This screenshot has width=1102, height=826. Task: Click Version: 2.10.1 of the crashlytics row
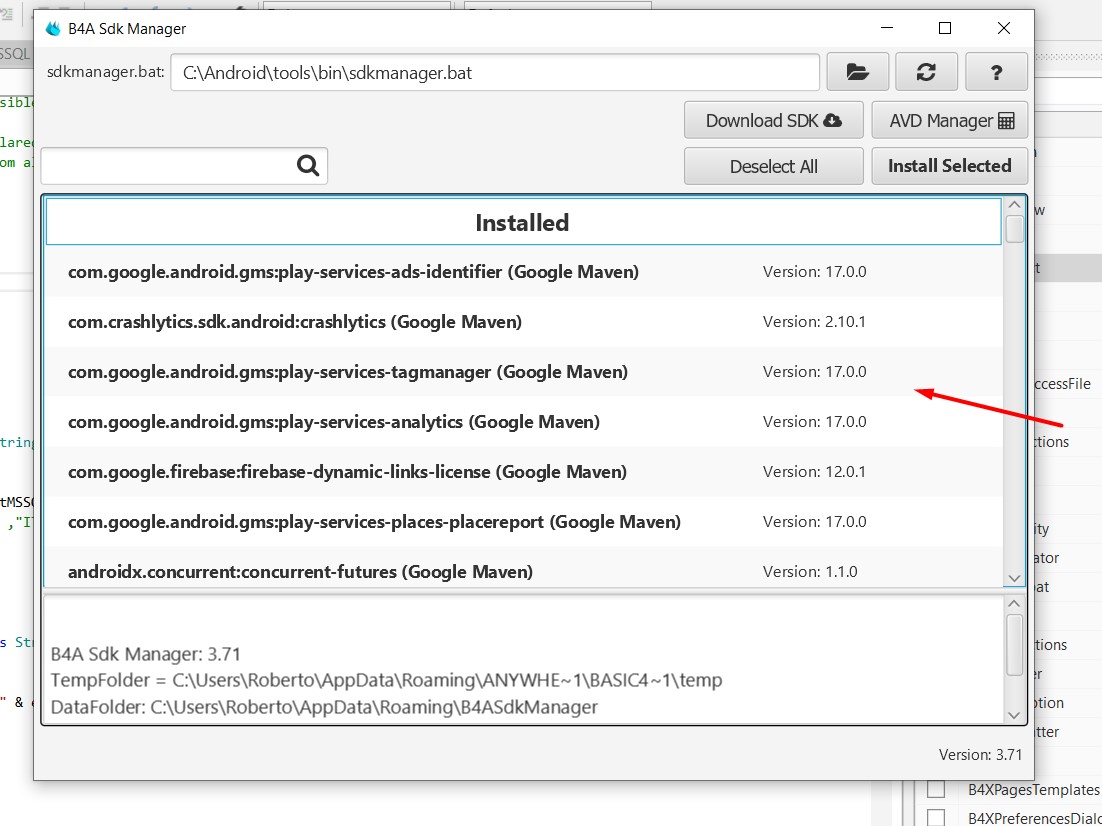814,322
